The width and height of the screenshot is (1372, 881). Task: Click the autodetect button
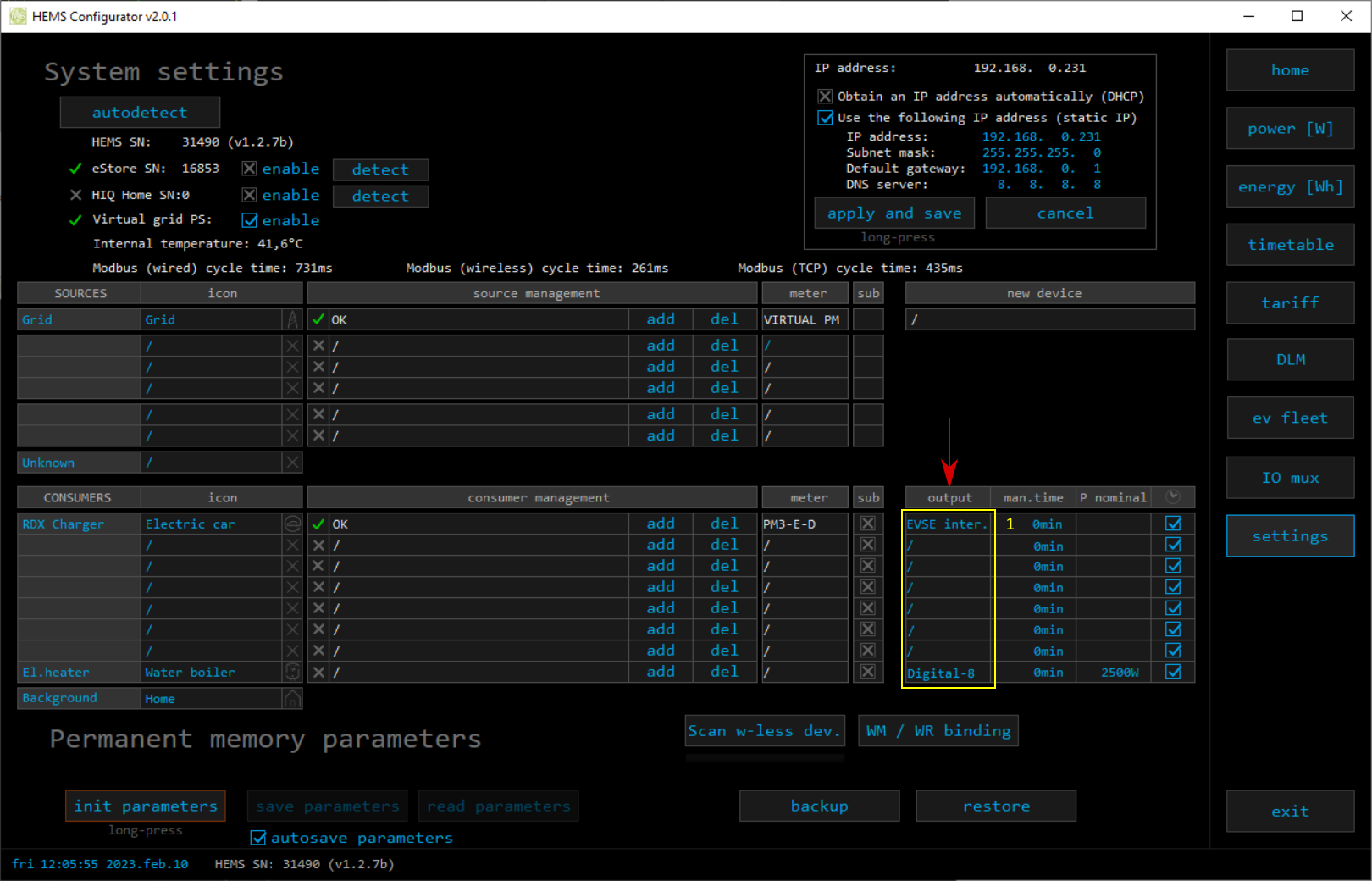coord(140,112)
